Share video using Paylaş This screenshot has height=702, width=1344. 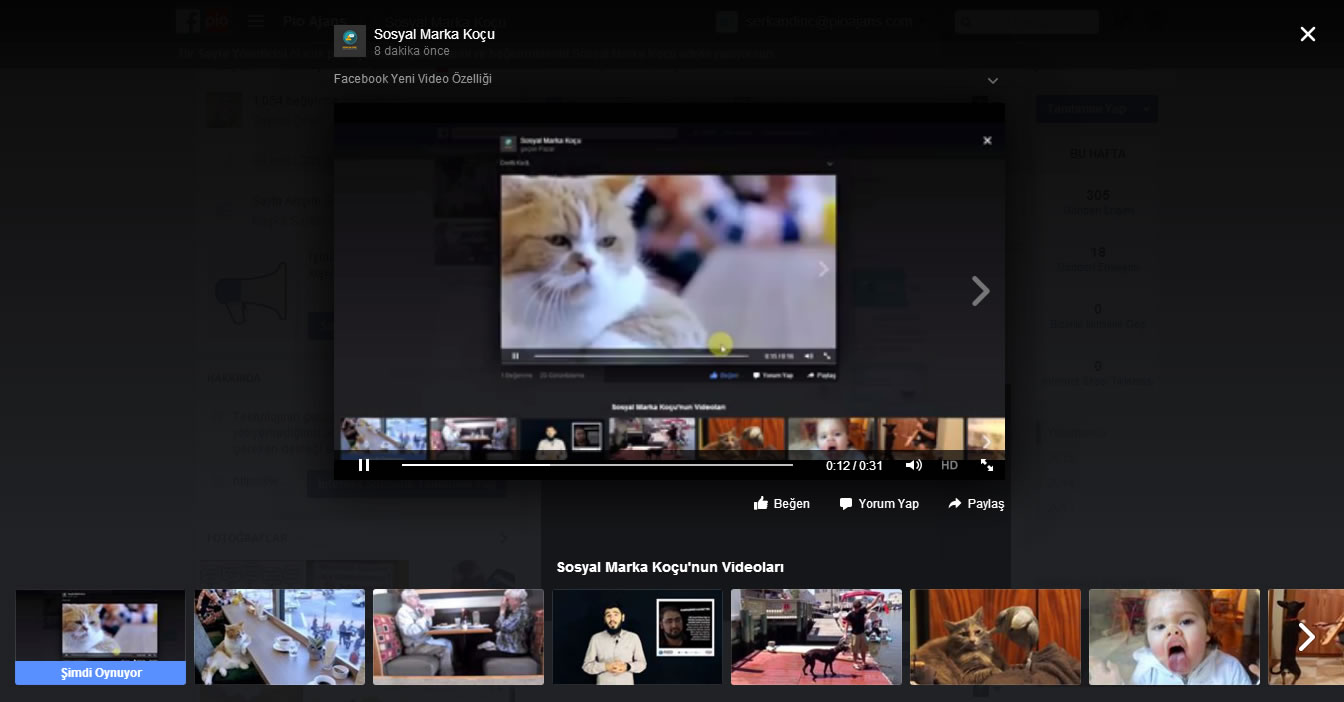975,503
